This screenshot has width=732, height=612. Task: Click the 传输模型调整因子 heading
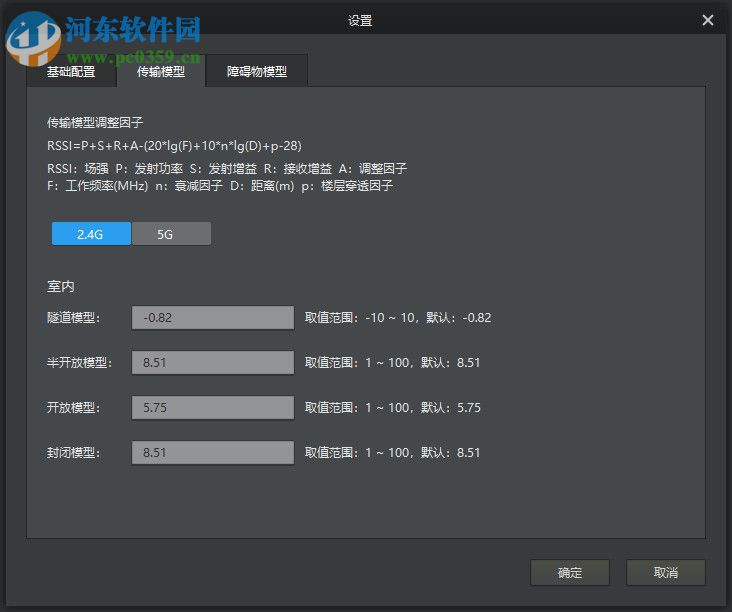(95, 122)
